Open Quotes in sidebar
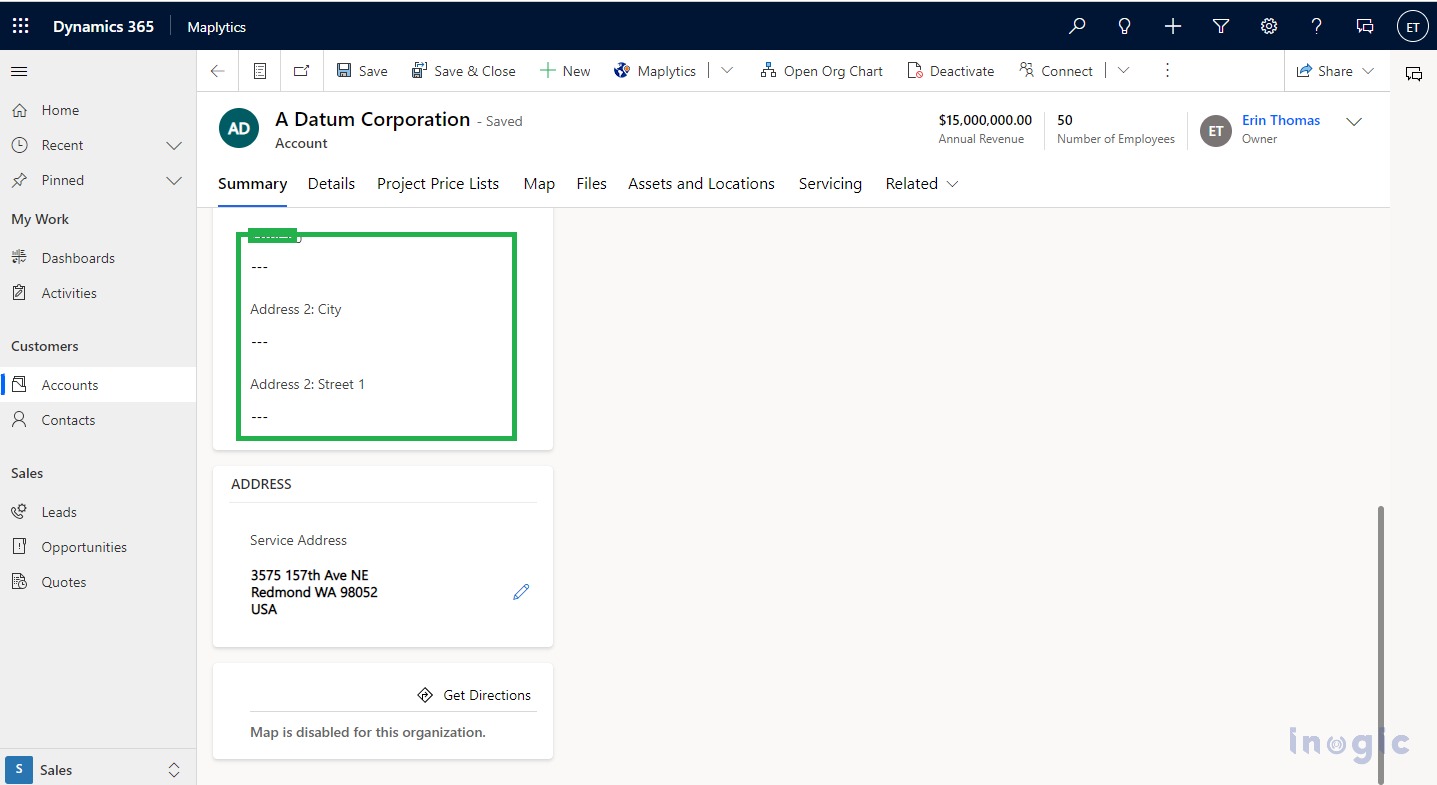This screenshot has width=1437, height=785. pyautogui.click(x=98, y=582)
